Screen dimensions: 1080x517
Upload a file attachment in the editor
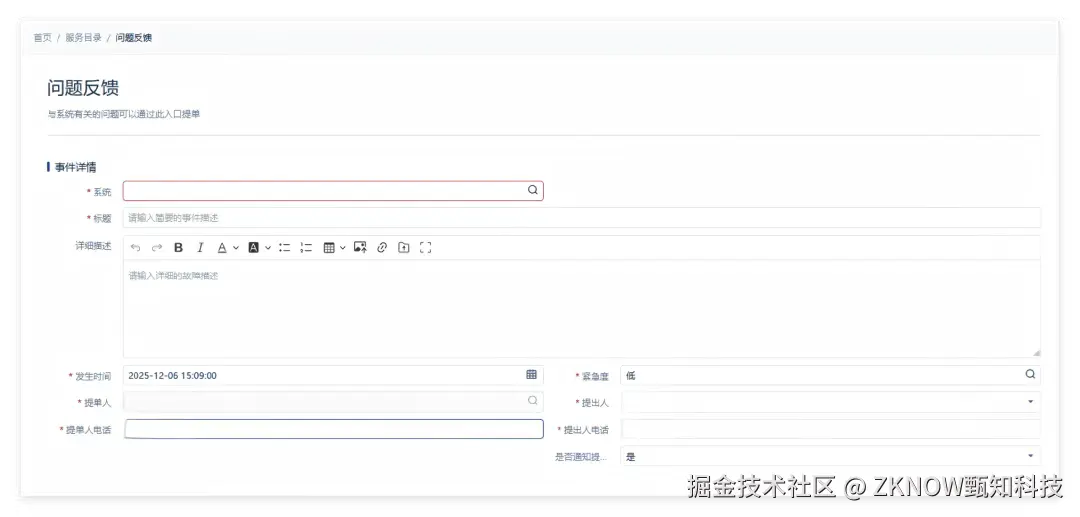[404, 248]
